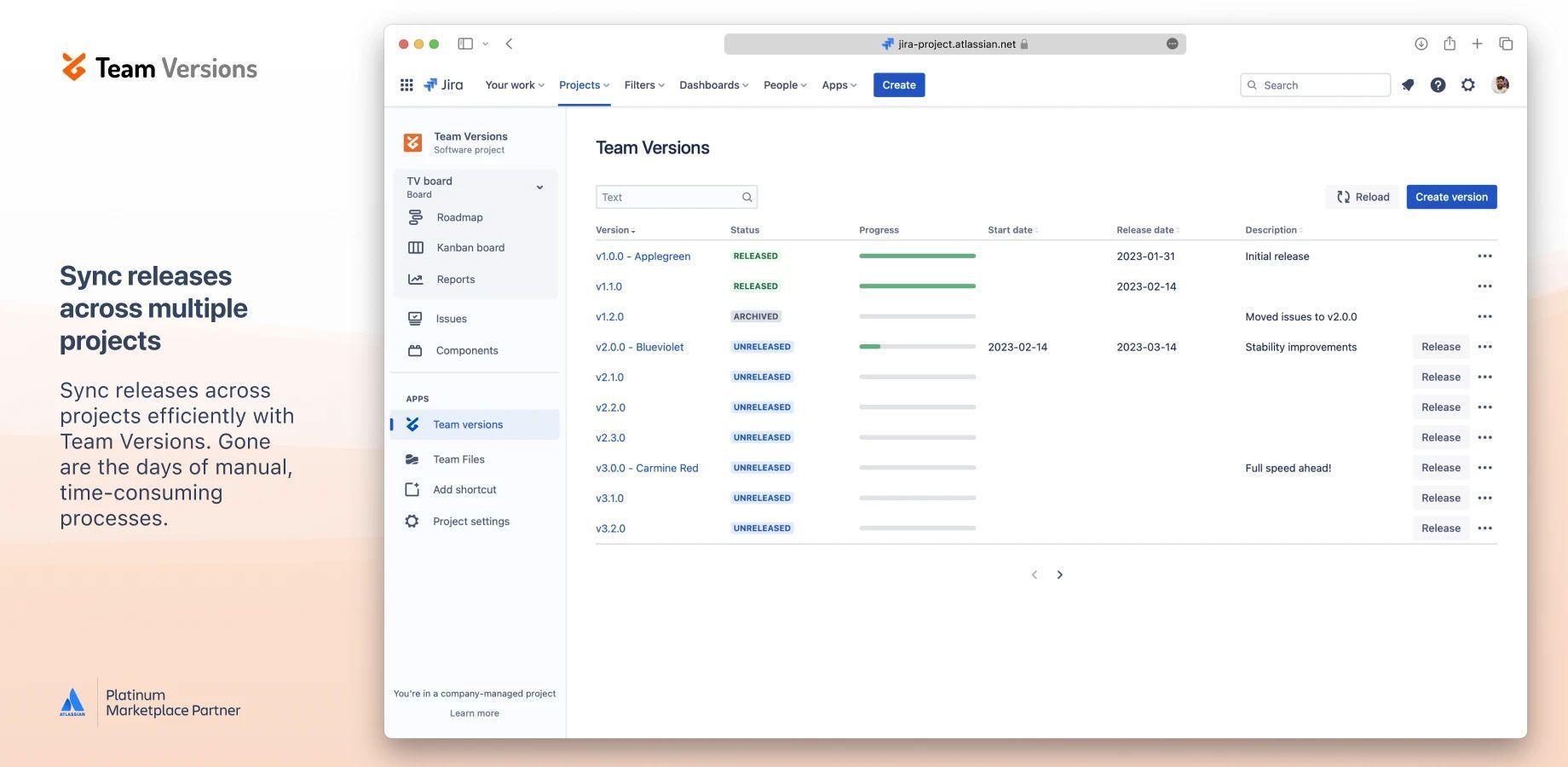1568x767 pixels.
Task: Open more actions for v2.3.0 row
Action: (1484, 438)
